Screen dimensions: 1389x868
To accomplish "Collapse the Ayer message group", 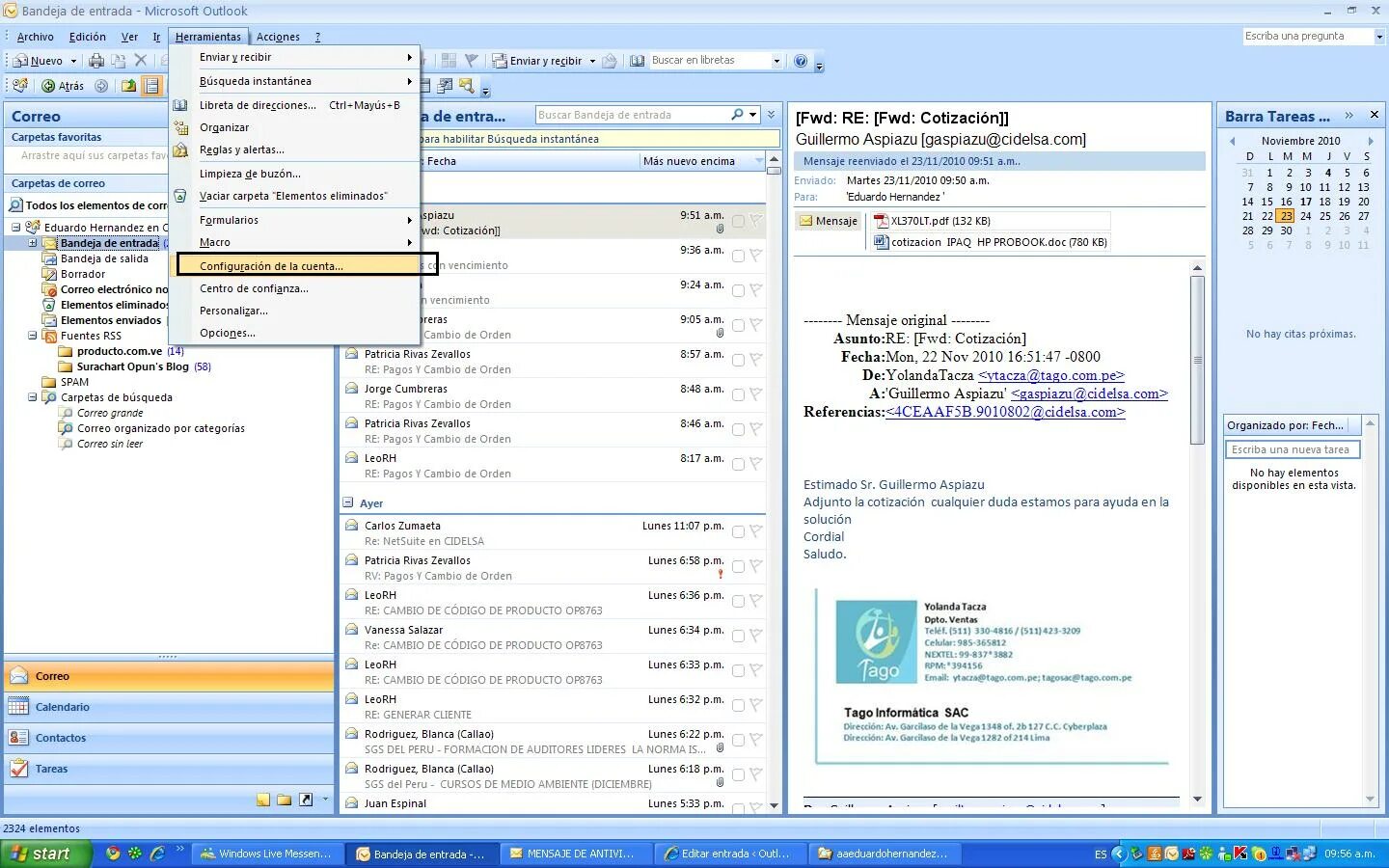I will point(348,502).
